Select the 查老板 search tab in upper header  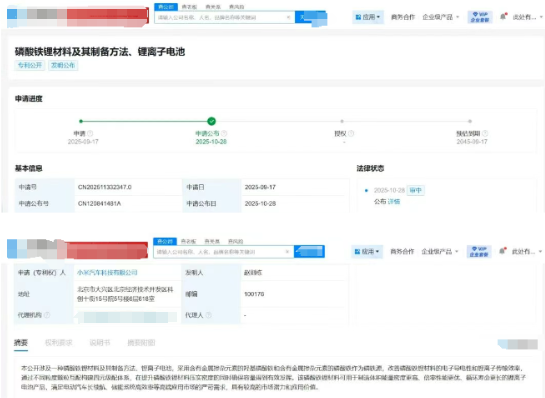tap(189, 7)
